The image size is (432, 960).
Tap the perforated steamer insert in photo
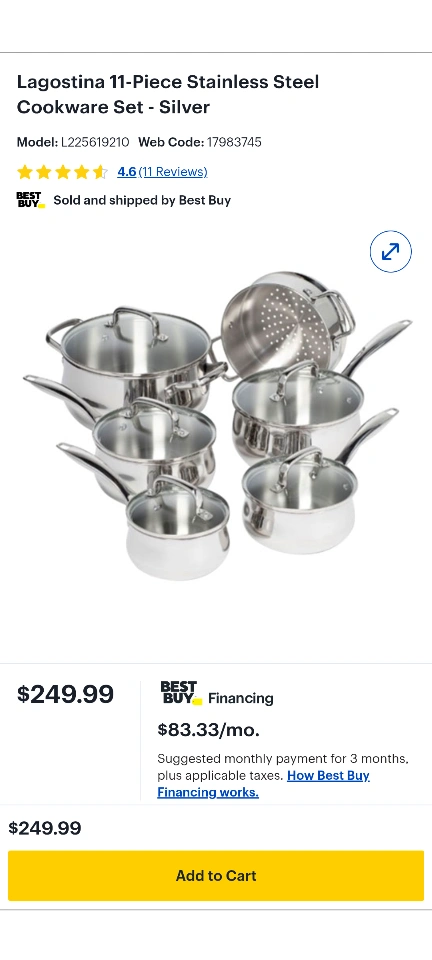click(x=286, y=317)
